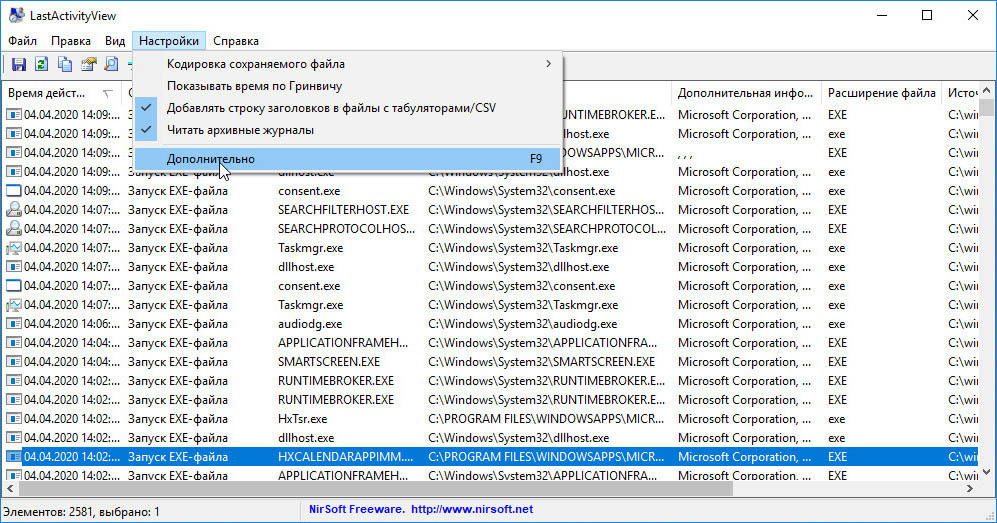Click the vertical scrollbar up arrow

(987, 90)
